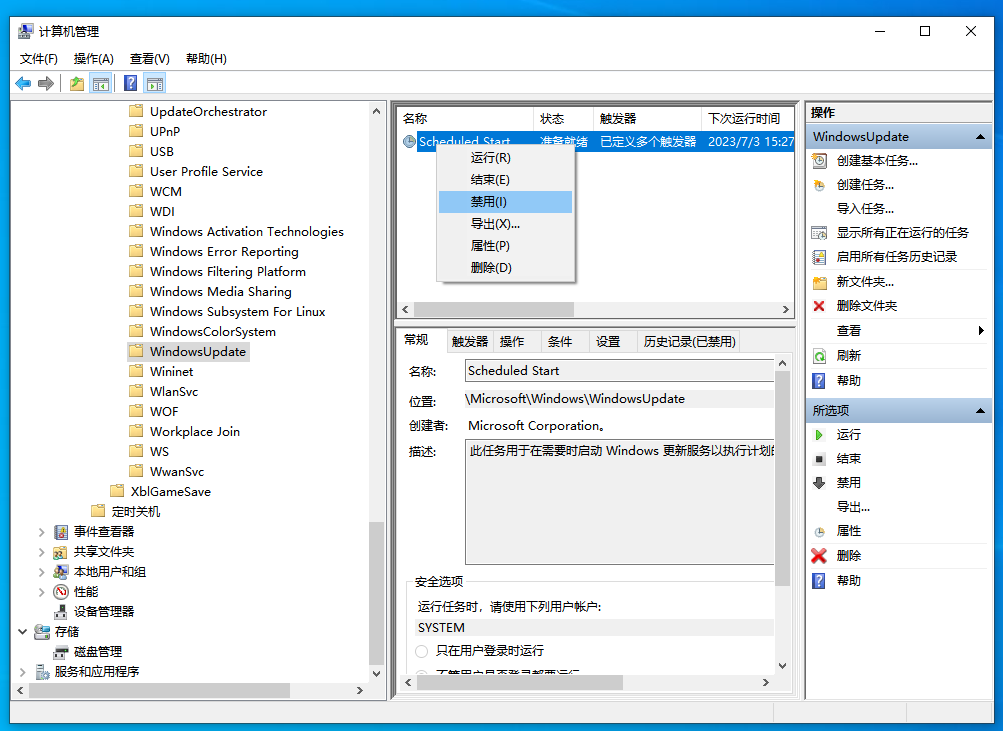Viewport: 1003px width, 731px height.
Task: Toggle the Show/Hide Action Pane icon
Action: click(x=154, y=84)
